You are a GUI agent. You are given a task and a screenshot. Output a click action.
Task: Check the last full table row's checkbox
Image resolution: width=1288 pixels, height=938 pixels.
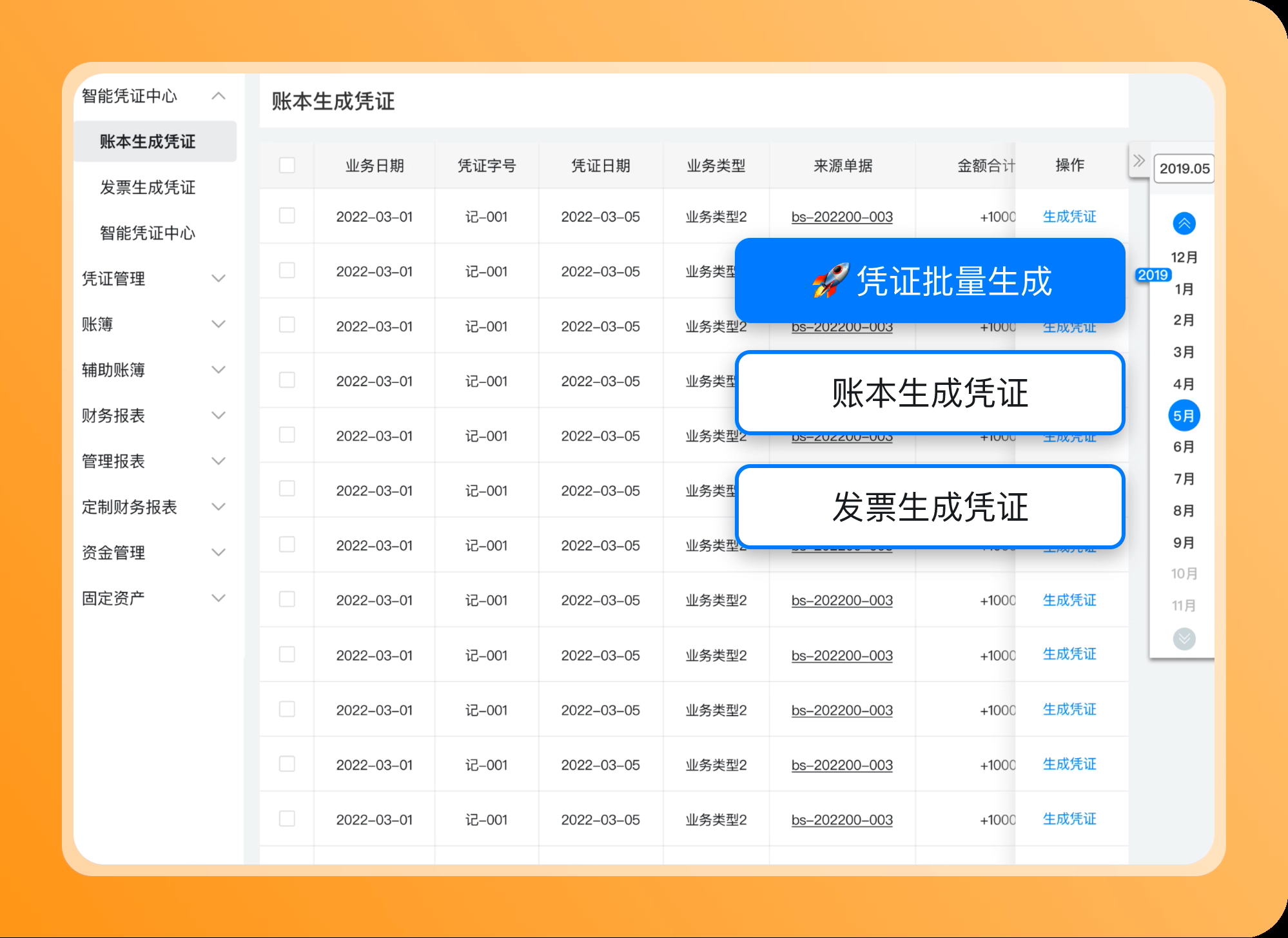[287, 819]
